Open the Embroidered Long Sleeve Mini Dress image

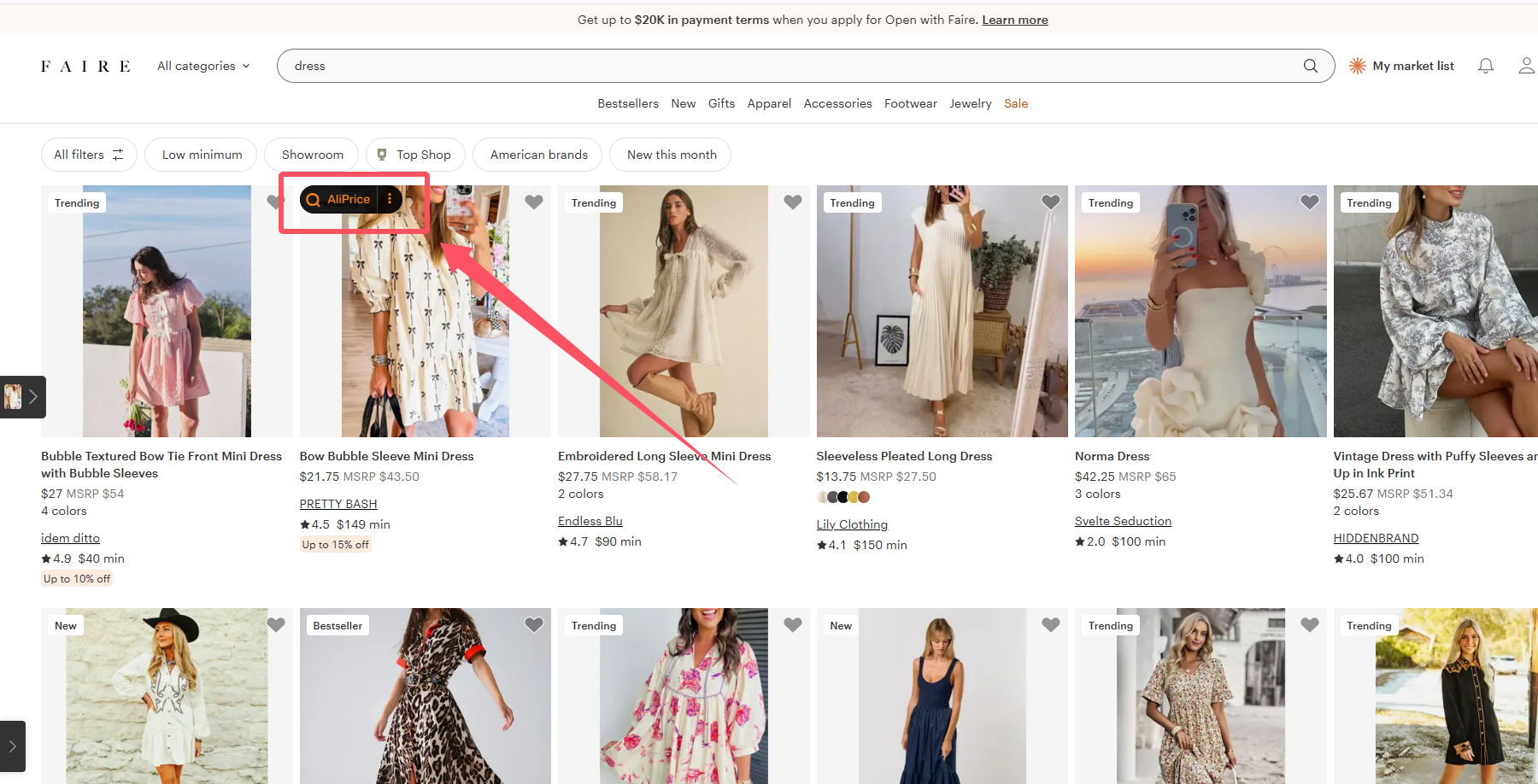pos(684,312)
